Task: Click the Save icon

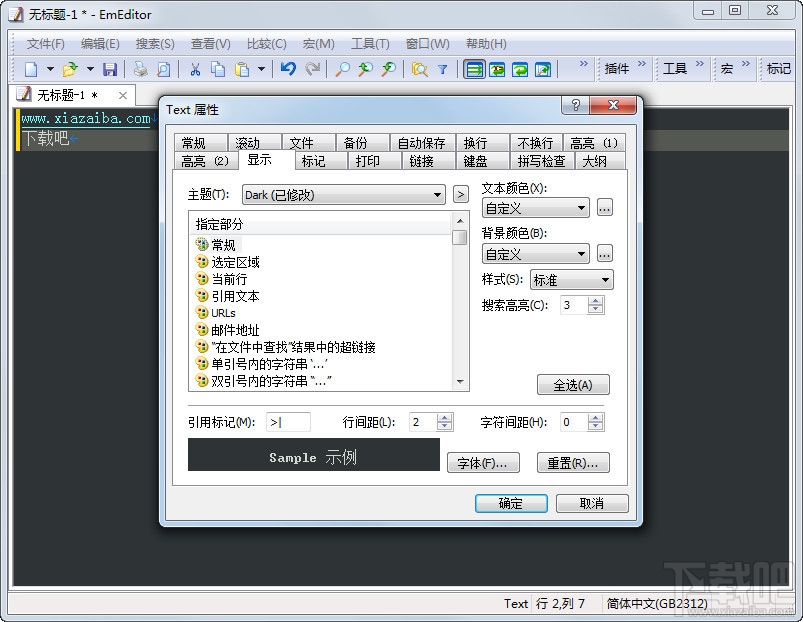Action: click(x=111, y=70)
